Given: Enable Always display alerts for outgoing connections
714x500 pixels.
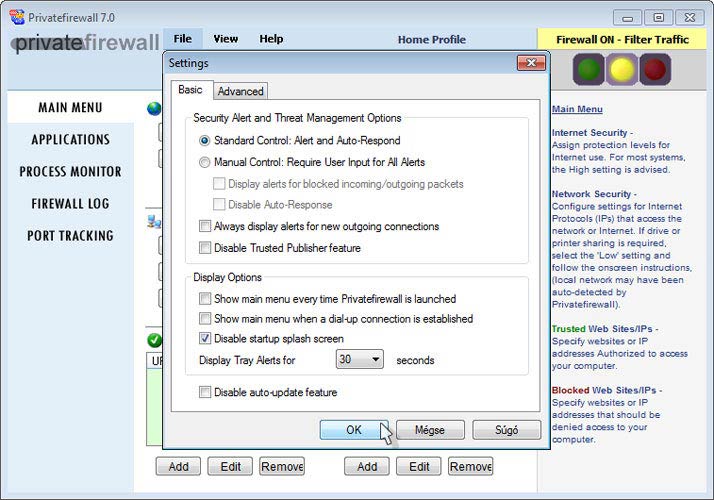Looking at the screenshot, I should [205, 226].
